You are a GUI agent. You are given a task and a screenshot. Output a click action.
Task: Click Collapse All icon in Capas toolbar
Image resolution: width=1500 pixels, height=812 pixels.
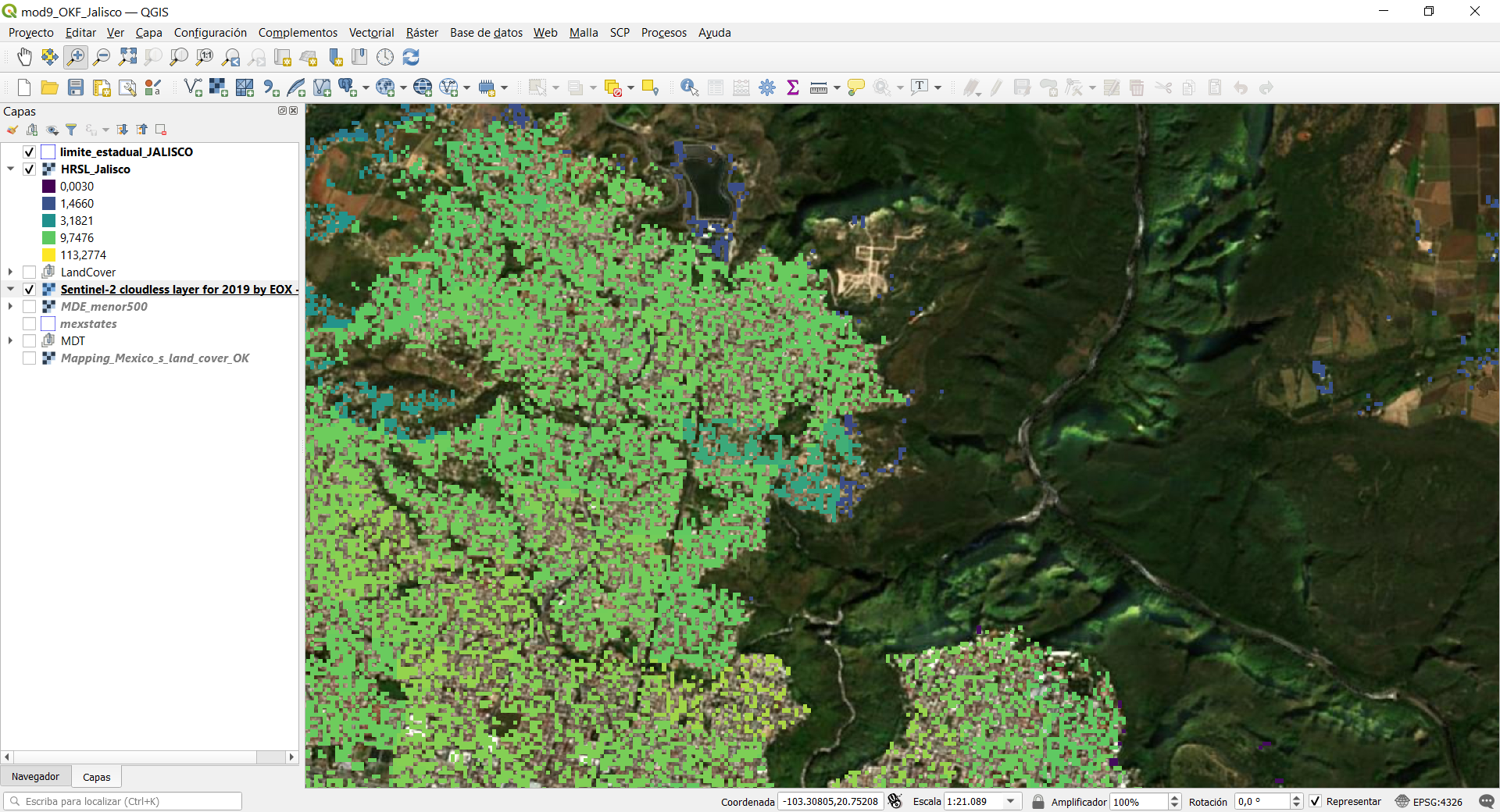point(141,130)
